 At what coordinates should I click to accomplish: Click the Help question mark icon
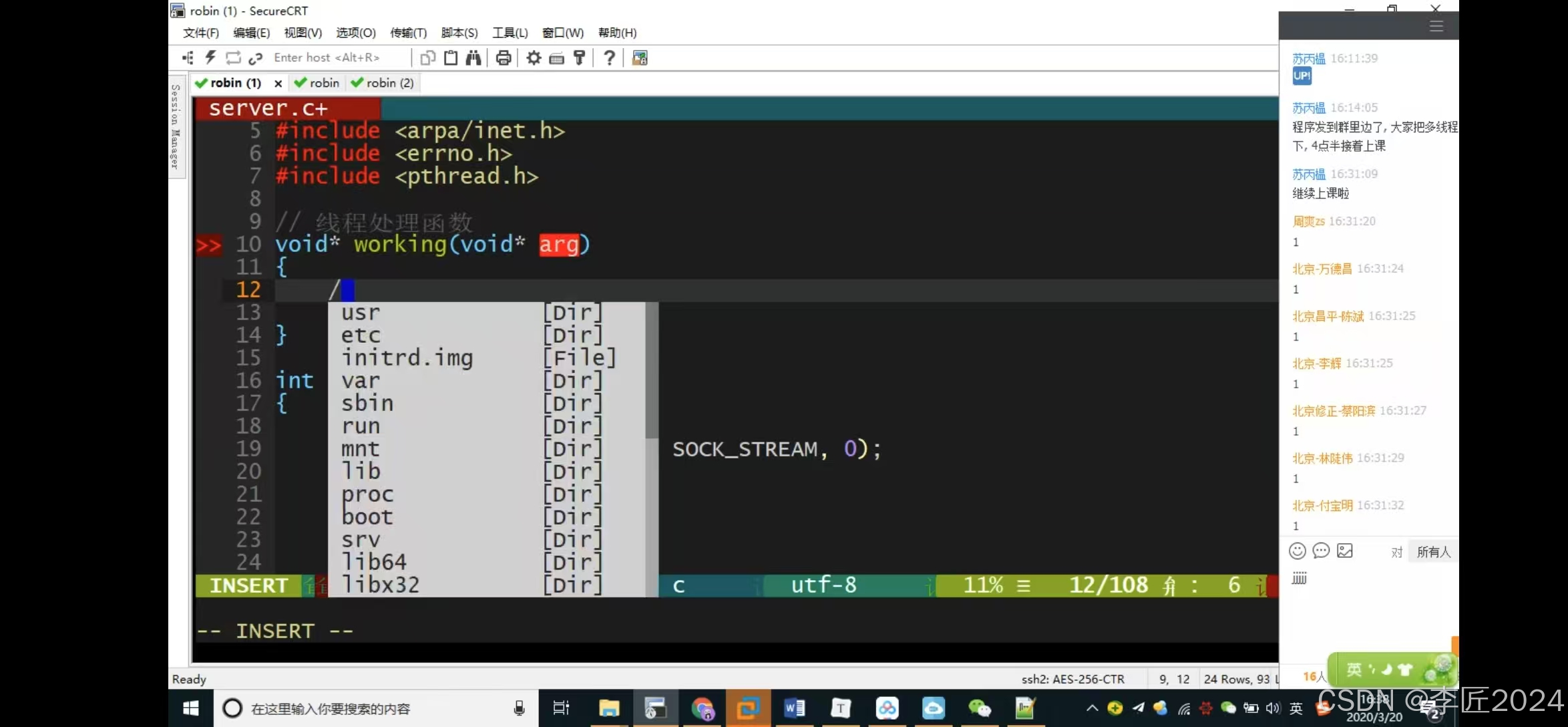pos(609,57)
